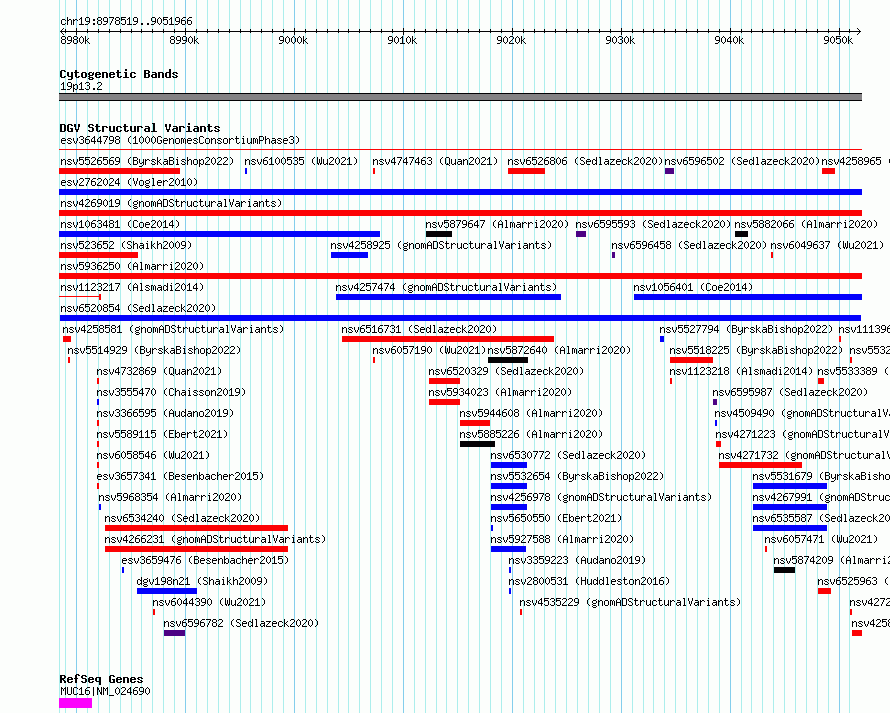Open nsv5934023 (Almarri2020) label
Image resolution: width=890 pixels, height=713 pixels.
point(500,392)
